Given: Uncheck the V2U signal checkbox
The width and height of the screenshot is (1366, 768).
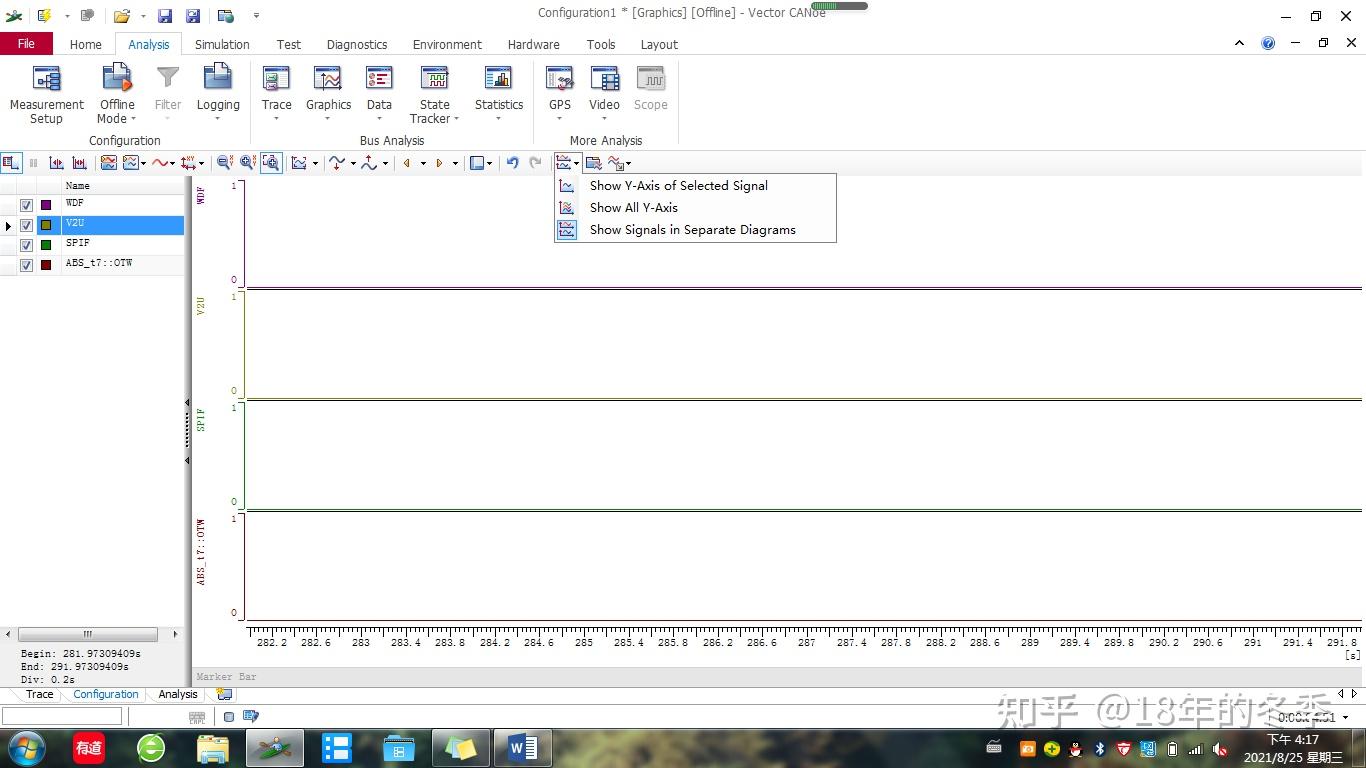Looking at the screenshot, I should [27, 225].
